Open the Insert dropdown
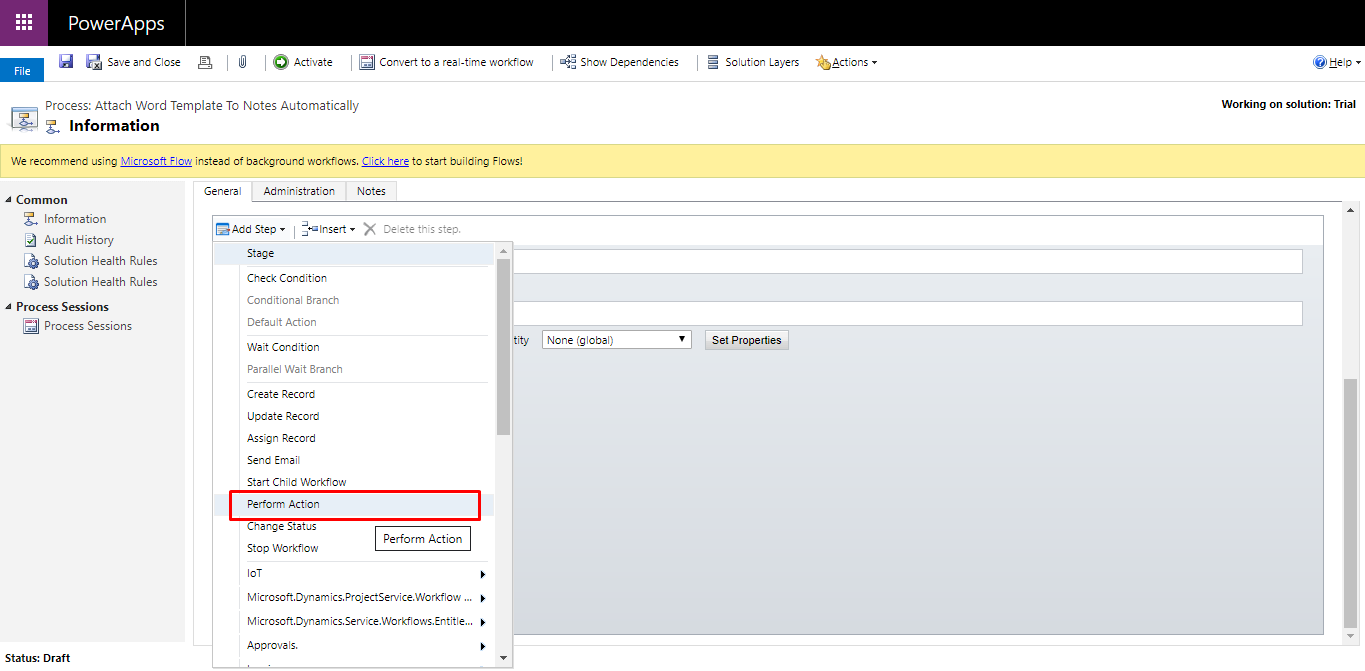 coord(329,229)
